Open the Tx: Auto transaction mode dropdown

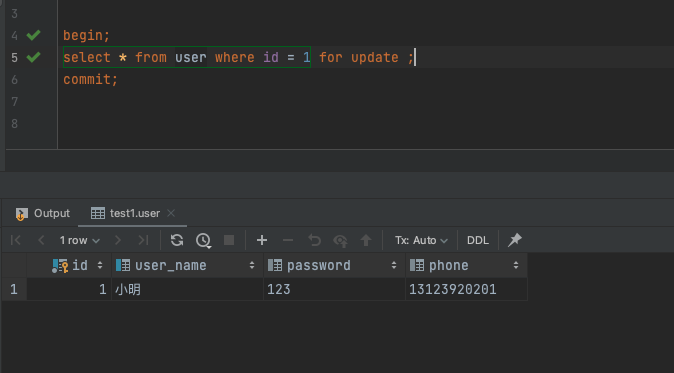[x=421, y=240]
